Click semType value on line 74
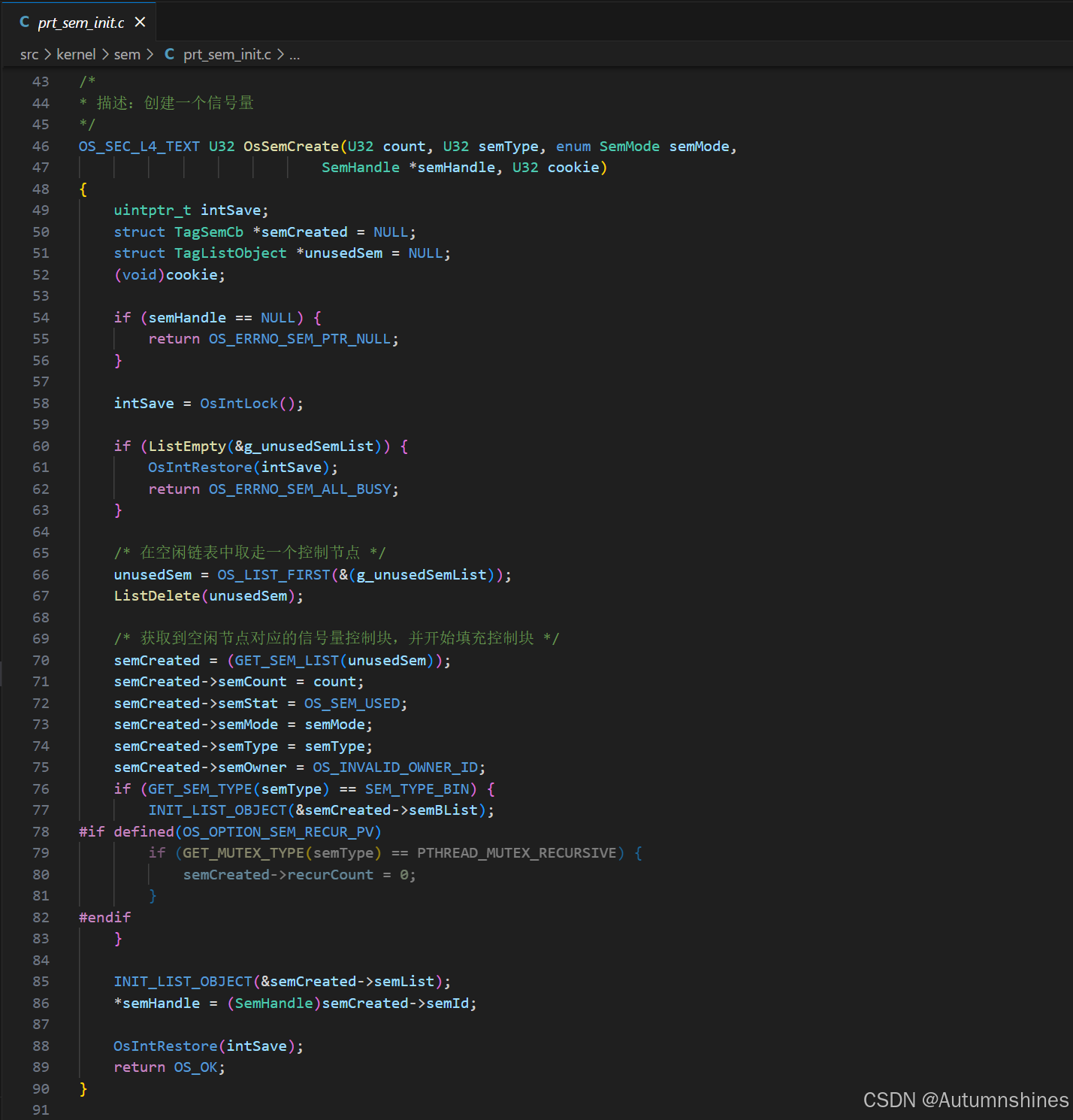Image resolution: width=1073 pixels, height=1120 pixels. pos(334,746)
